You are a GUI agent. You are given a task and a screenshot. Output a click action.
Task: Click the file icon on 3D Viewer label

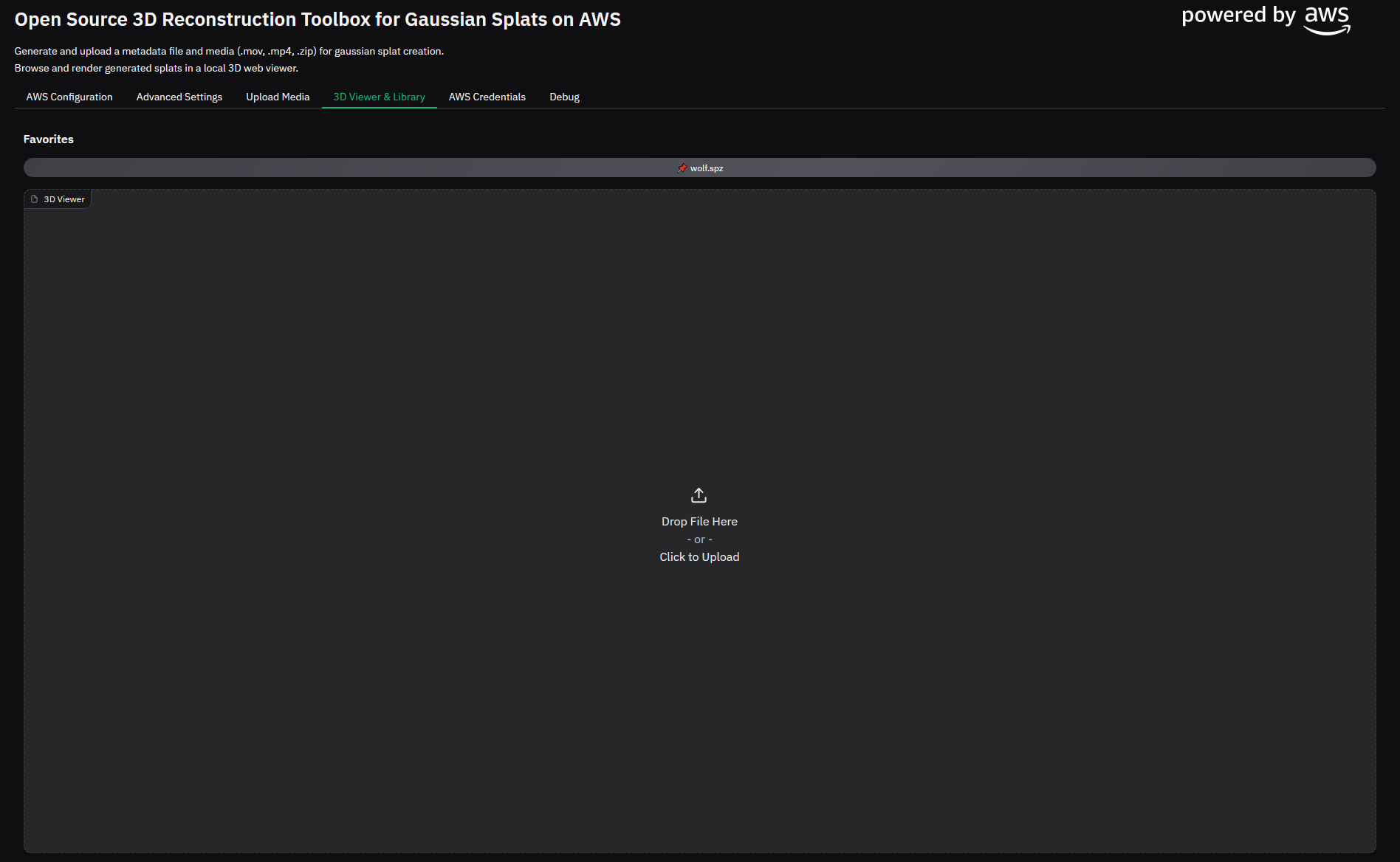(34, 199)
